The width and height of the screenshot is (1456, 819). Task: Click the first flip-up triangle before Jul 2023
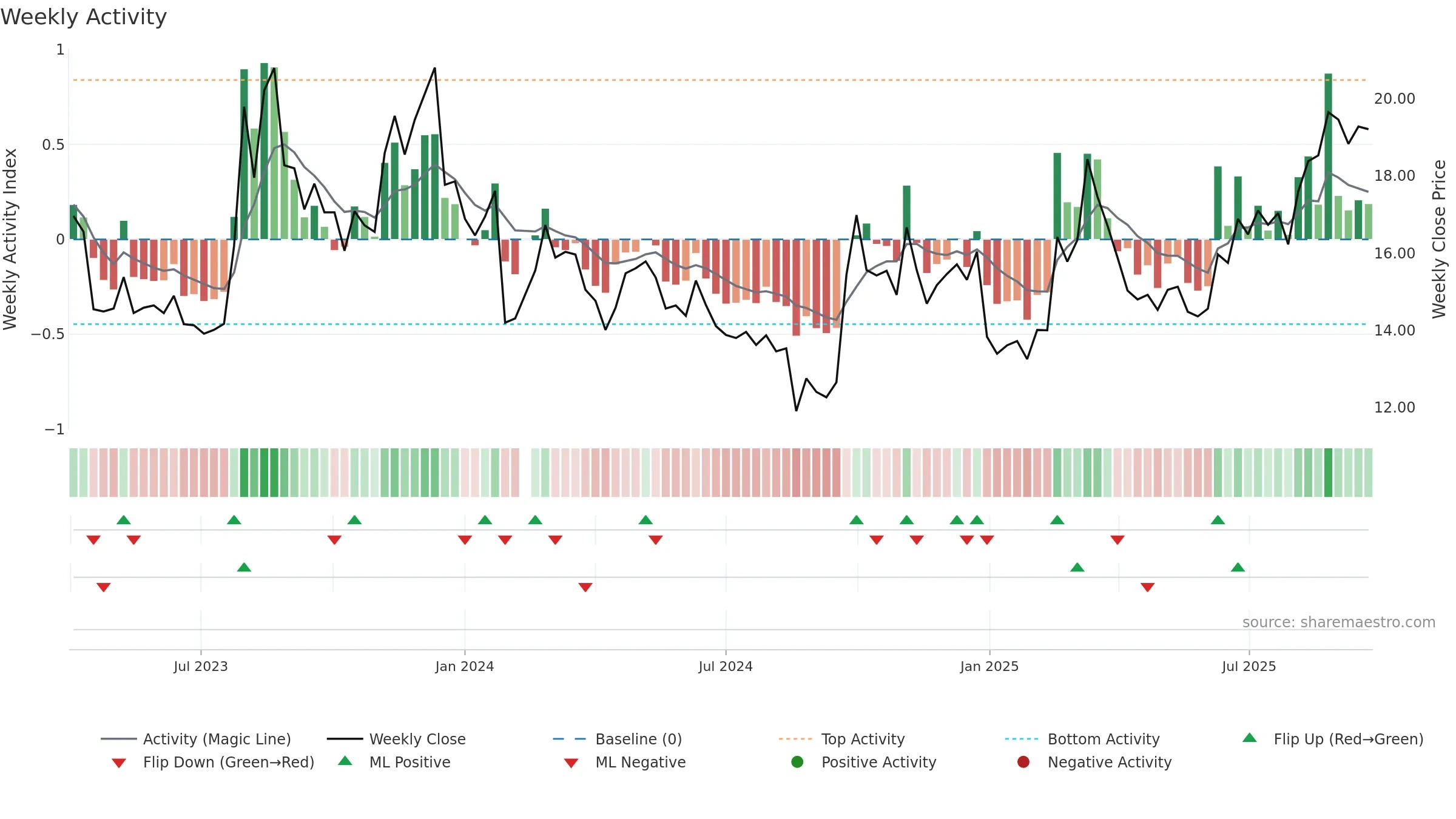pyautogui.click(x=124, y=520)
